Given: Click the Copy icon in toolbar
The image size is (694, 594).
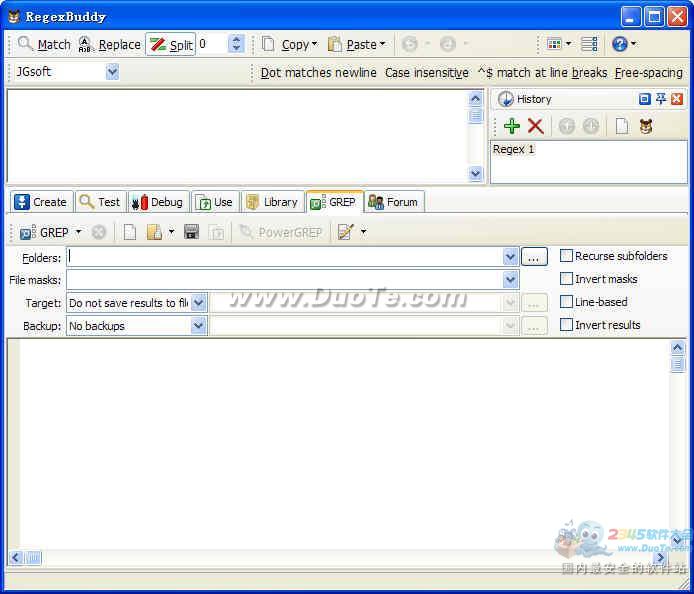Looking at the screenshot, I should point(268,44).
